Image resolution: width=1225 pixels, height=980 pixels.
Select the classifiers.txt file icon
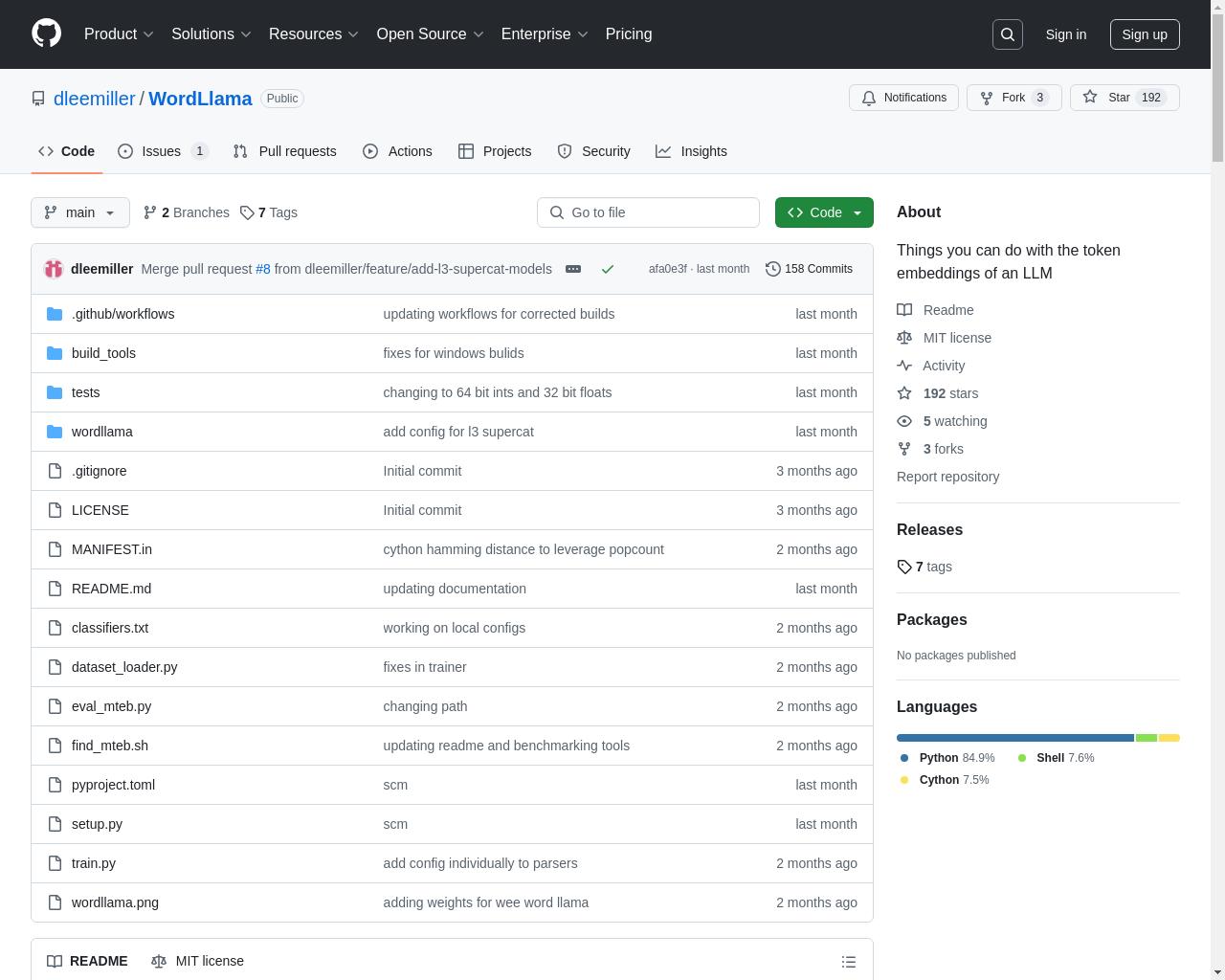tap(55, 628)
